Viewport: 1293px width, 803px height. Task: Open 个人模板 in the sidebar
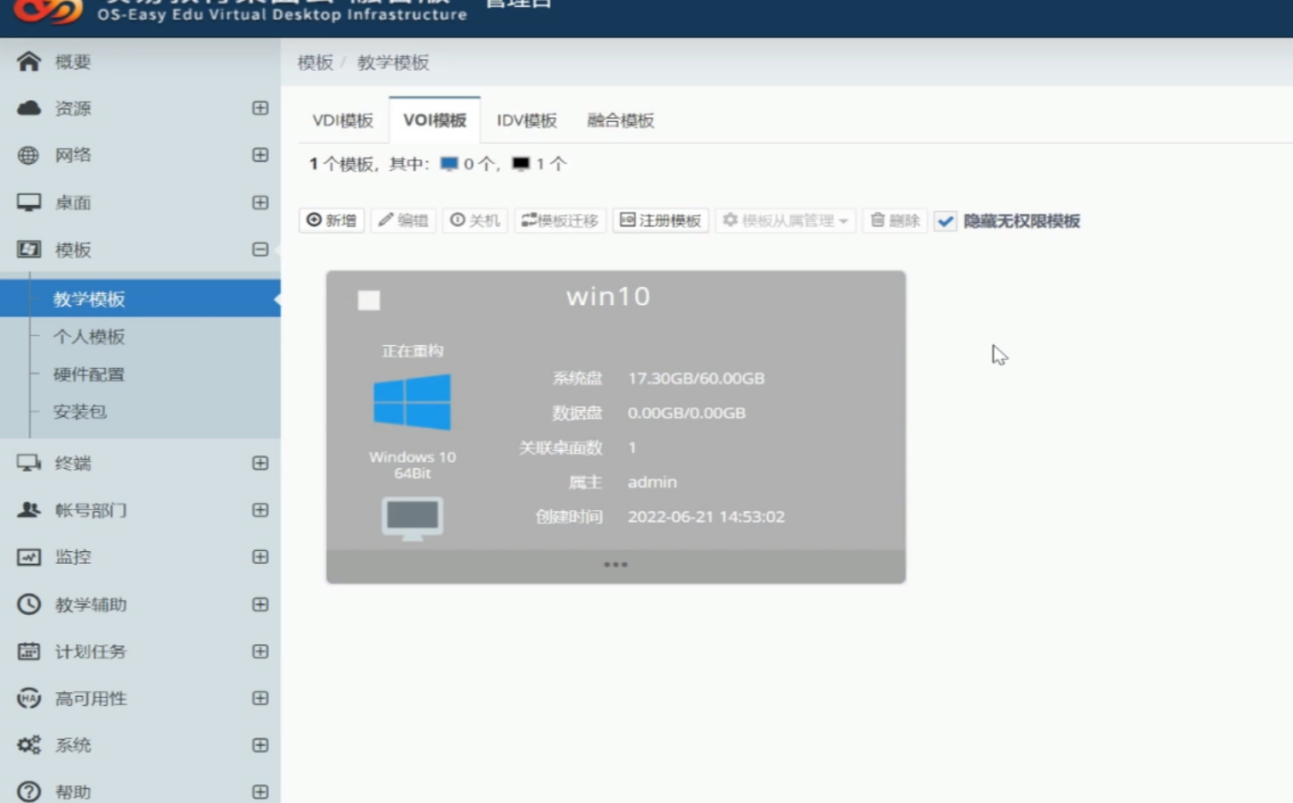(89, 337)
